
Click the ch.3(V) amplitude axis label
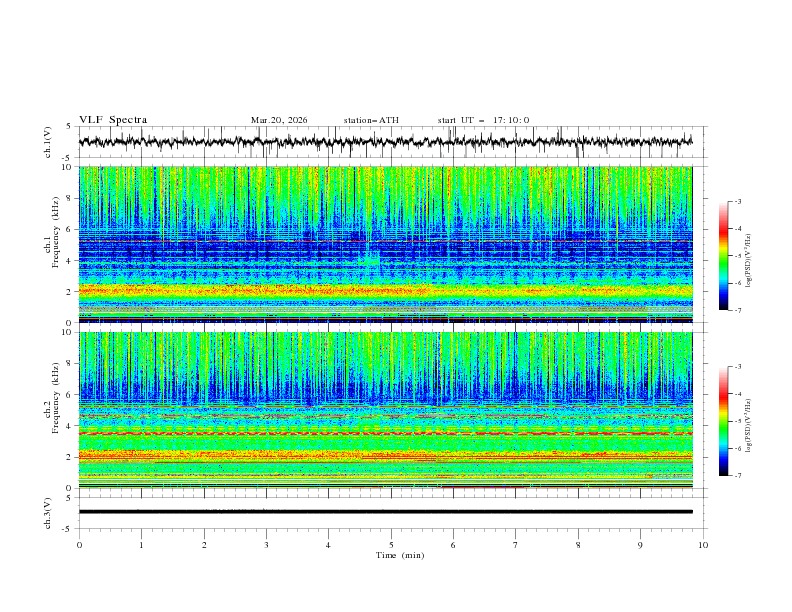pyautogui.click(x=48, y=512)
